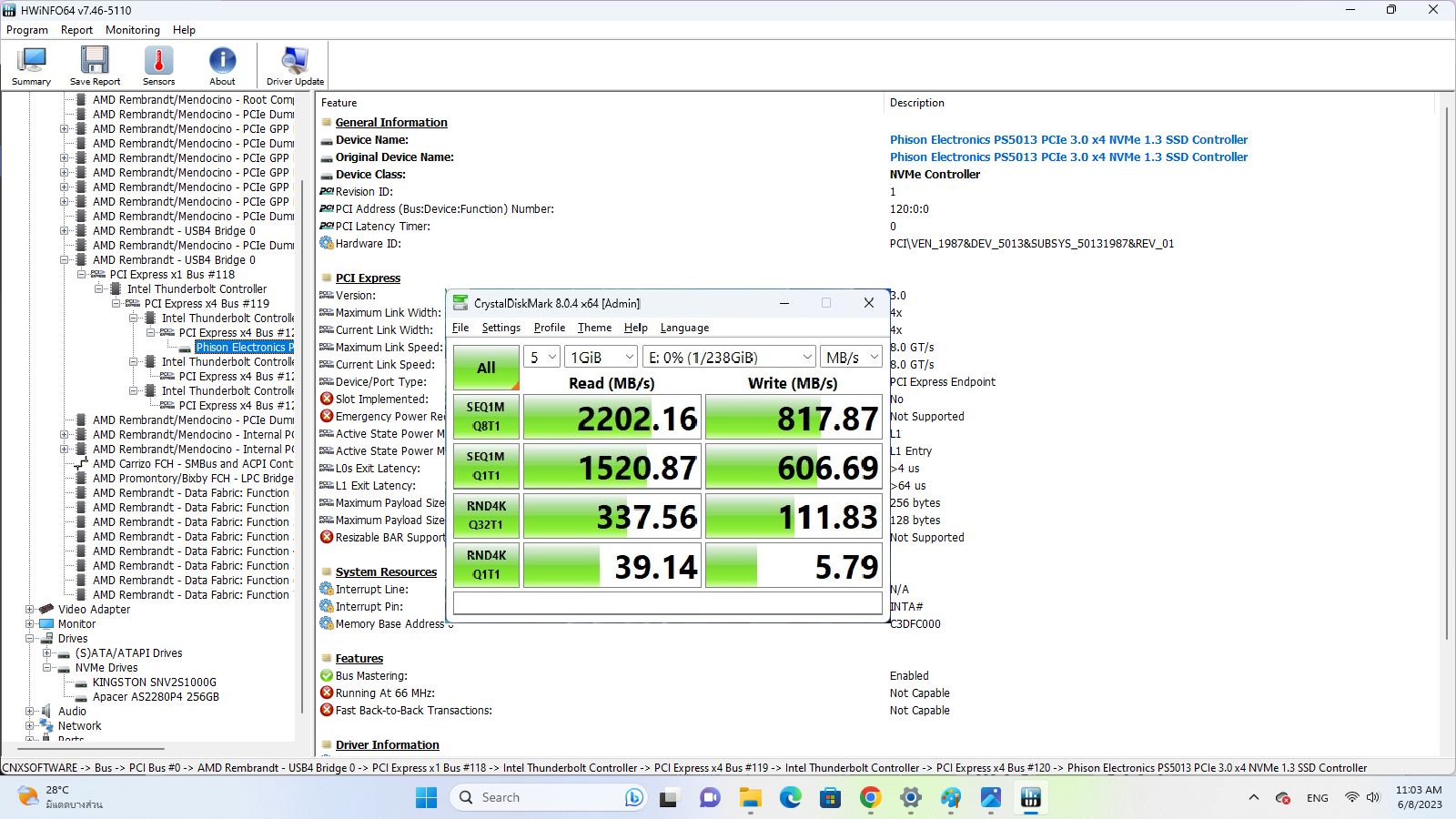
Task: Click the red X icon beside Slot Implemented
Action: pos(327,399)
